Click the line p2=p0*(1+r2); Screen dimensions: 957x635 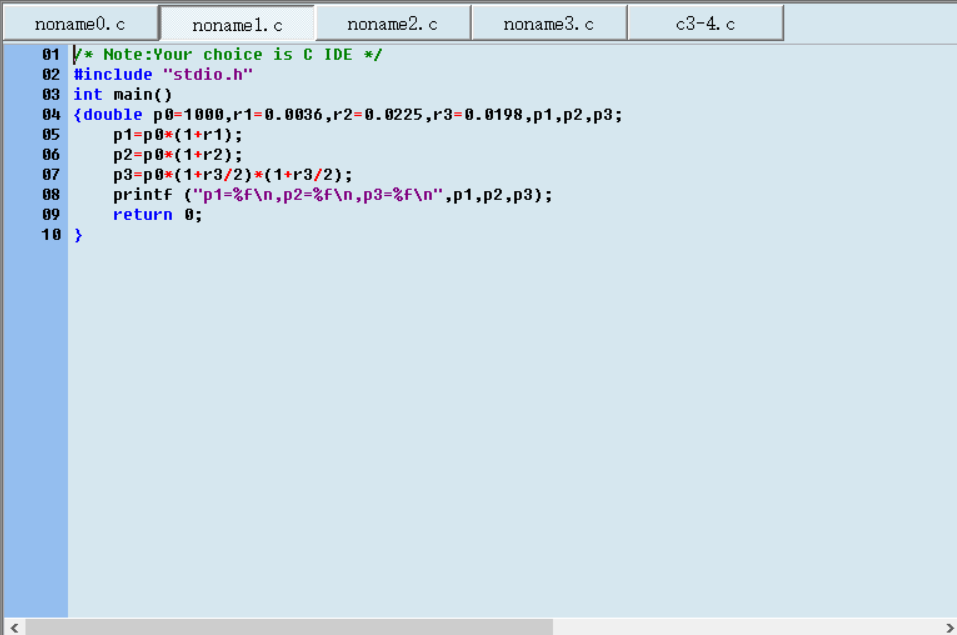pos(178,155)
